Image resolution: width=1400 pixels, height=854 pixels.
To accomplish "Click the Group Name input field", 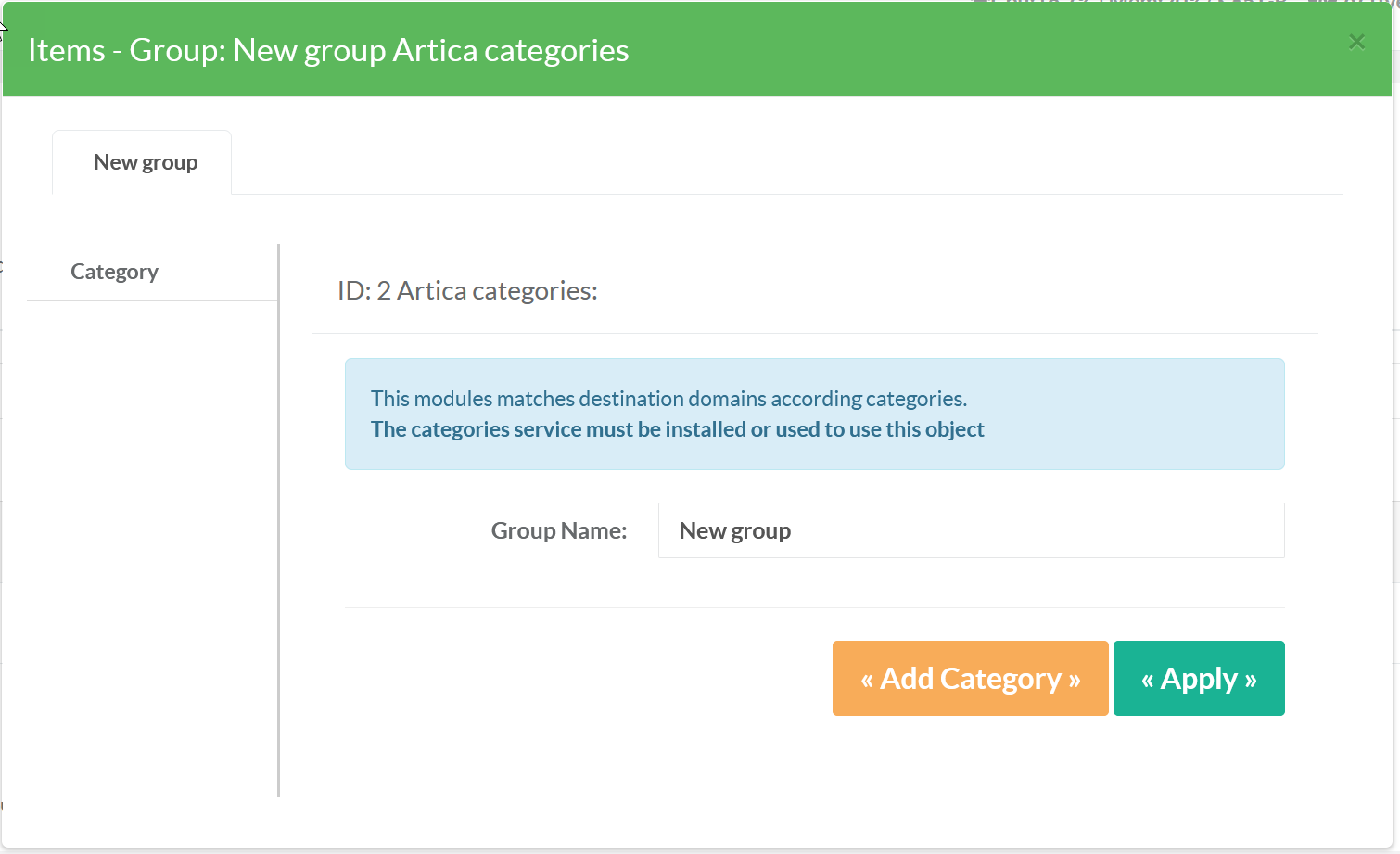I will [x=971, y=530].
